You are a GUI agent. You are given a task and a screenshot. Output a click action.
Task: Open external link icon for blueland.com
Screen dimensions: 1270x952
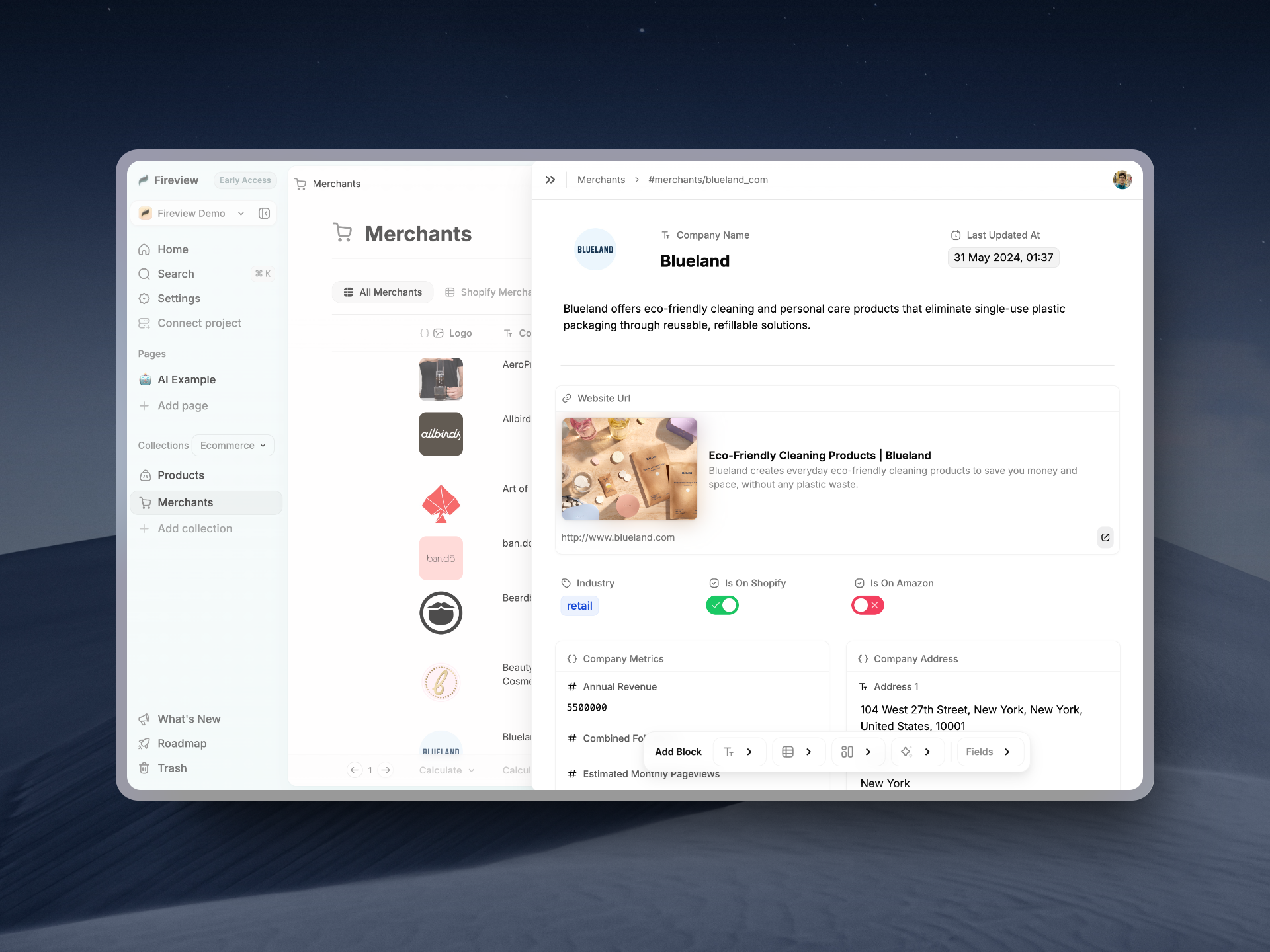(x=1105, y=537)
